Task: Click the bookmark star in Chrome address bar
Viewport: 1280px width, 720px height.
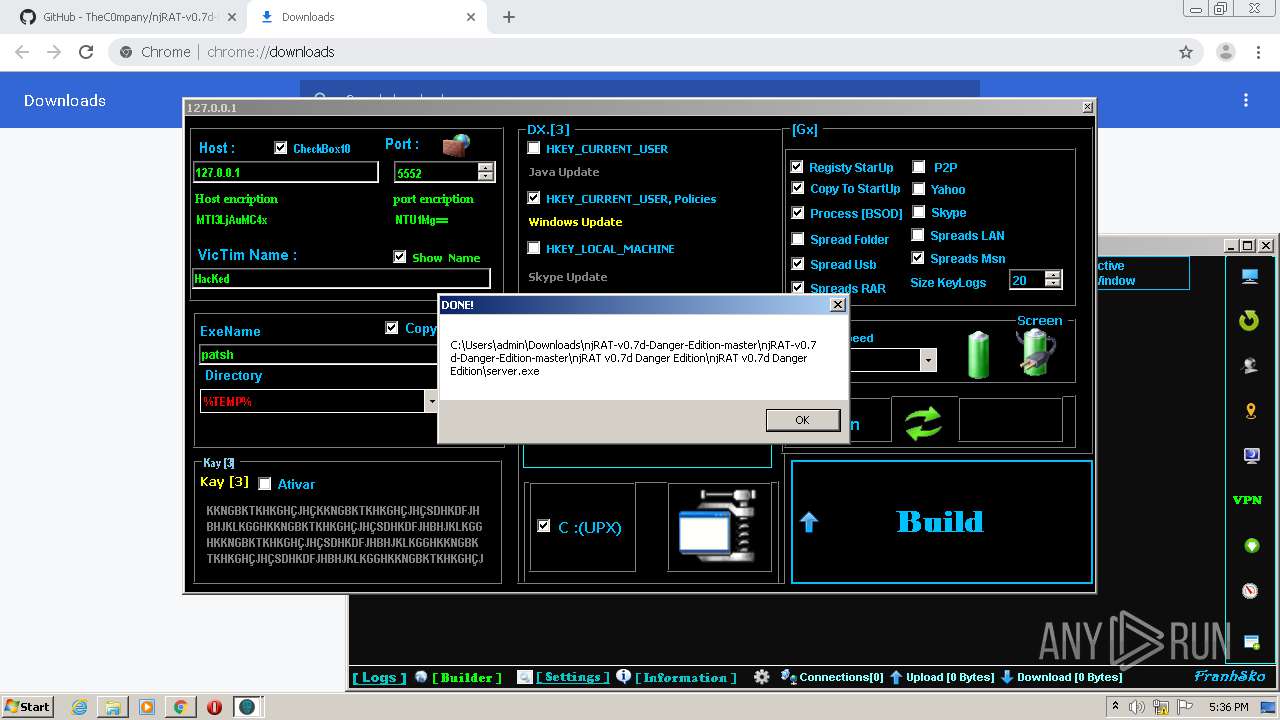Action: click(1186, 52)
